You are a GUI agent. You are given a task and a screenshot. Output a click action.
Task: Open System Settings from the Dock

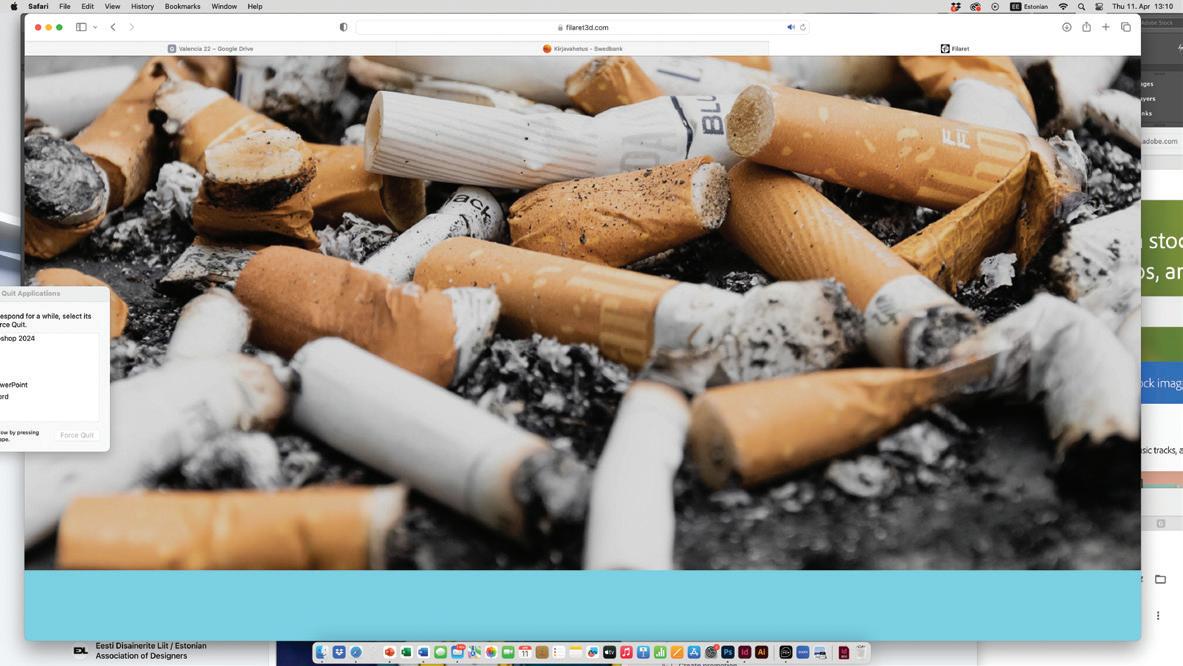point(711,652)
